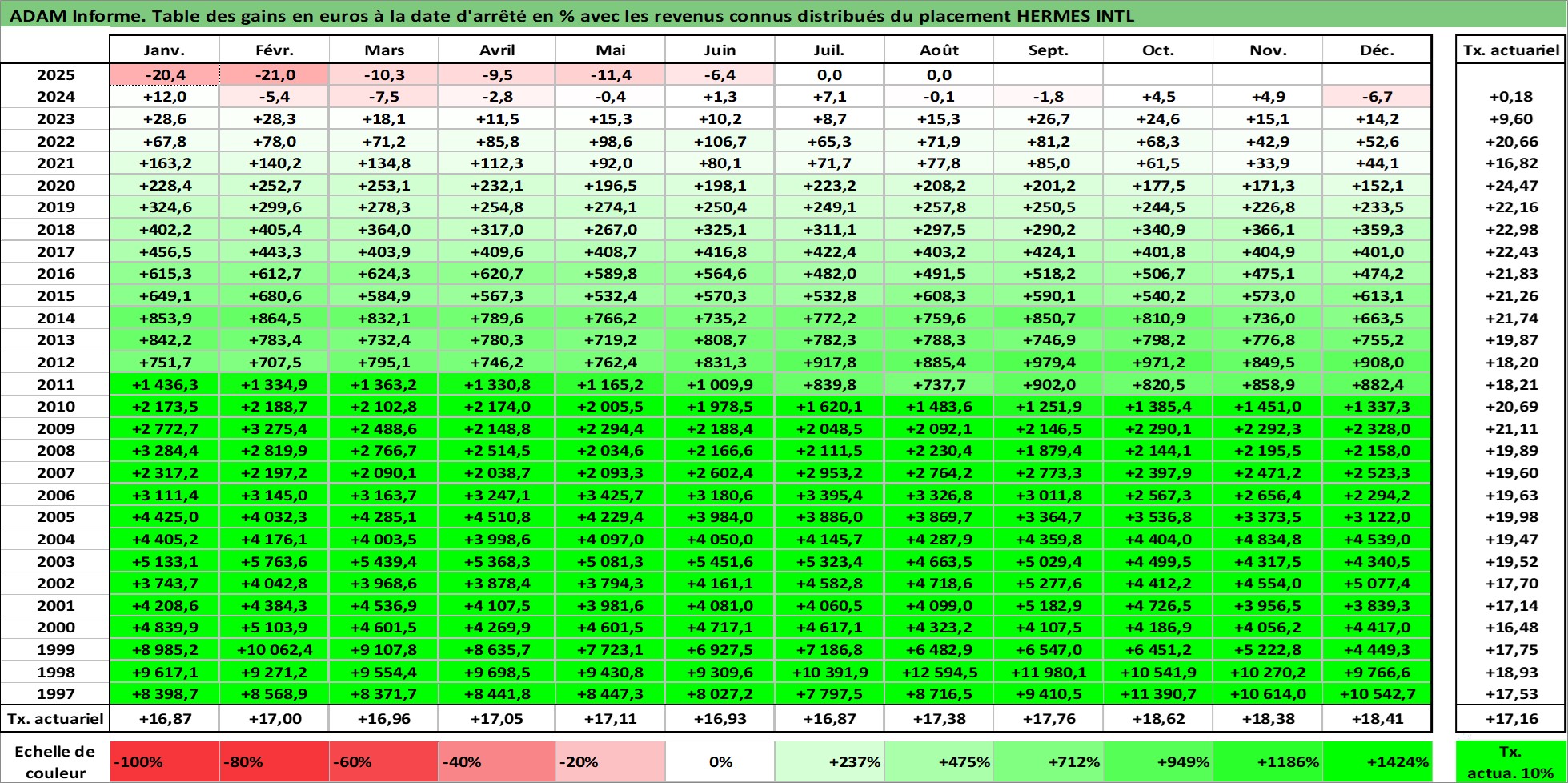Click the +405,4 cell for February 2018
Image resolution: width=1568 pixels, height=783 pixels.
(275, 230)
